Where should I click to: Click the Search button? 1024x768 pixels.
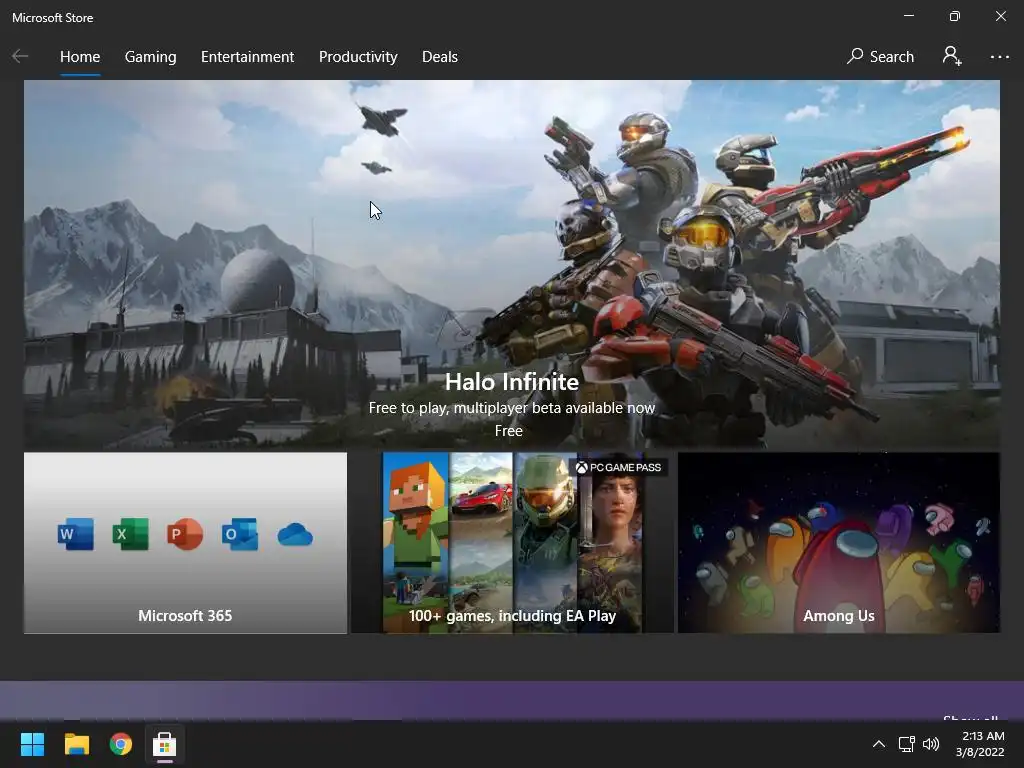pos(880,57)
